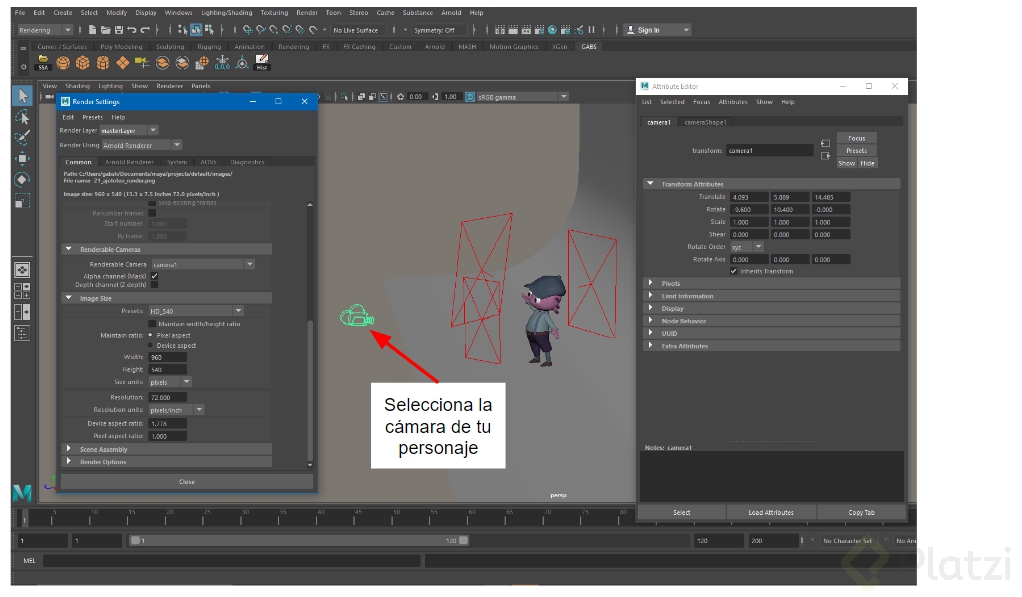
Task: Expand the Scene Assembly section
Action: coord(167,450)
